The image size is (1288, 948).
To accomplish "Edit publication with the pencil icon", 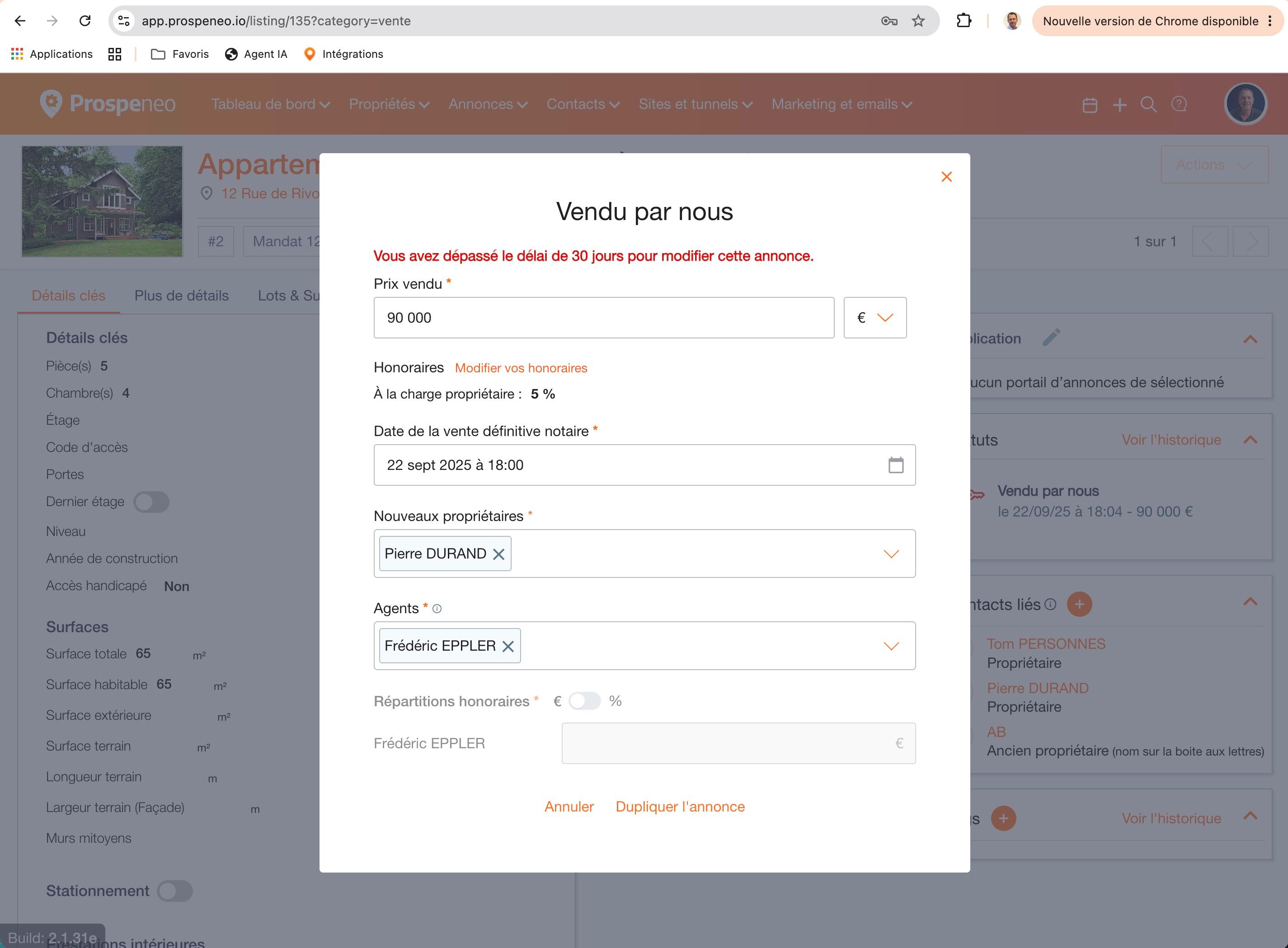I will (x=1051, y=338).
